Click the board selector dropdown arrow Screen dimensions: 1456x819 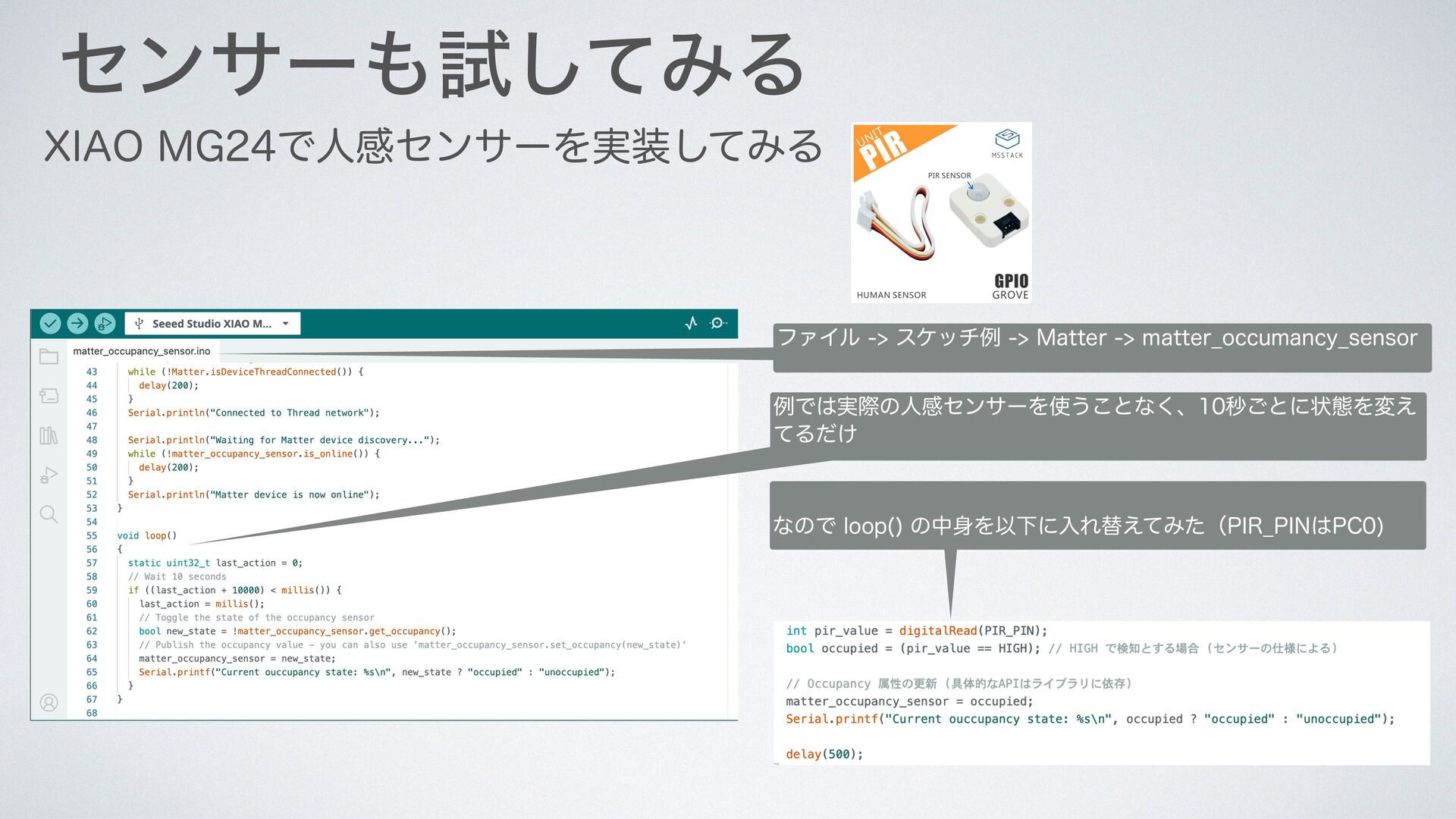[286, 324]
